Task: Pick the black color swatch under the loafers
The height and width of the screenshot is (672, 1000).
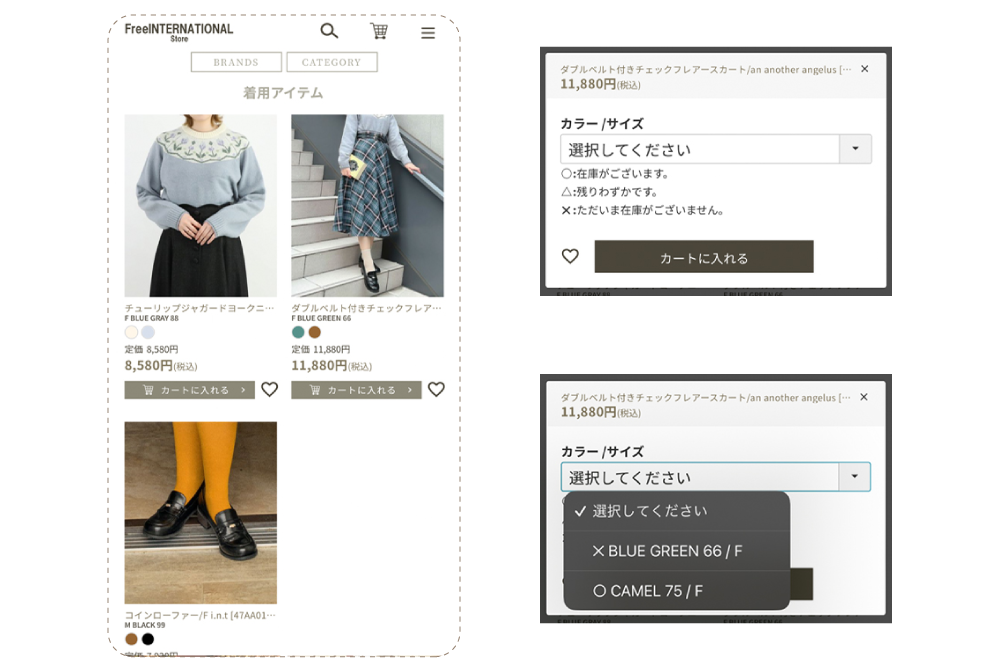Action: click(x=148, y=639)
